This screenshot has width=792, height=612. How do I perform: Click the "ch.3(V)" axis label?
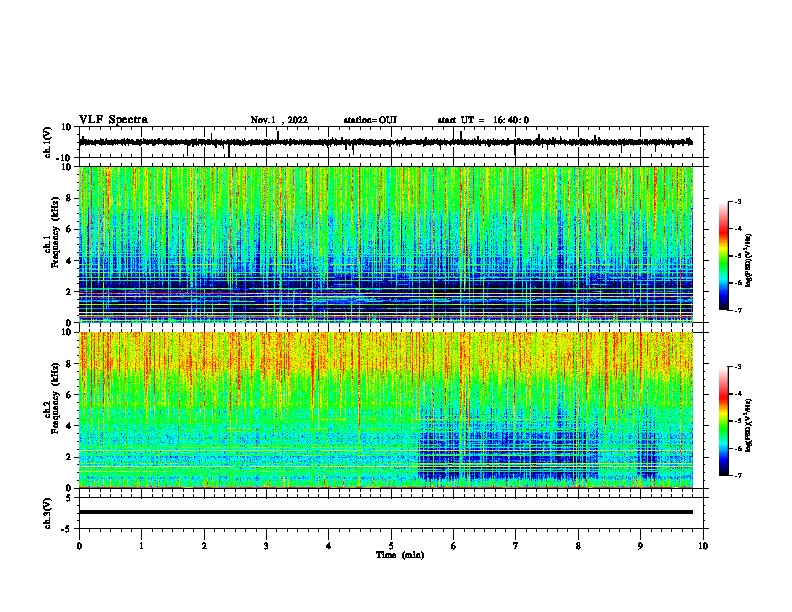pyautogui.click(x=48, y=513)
